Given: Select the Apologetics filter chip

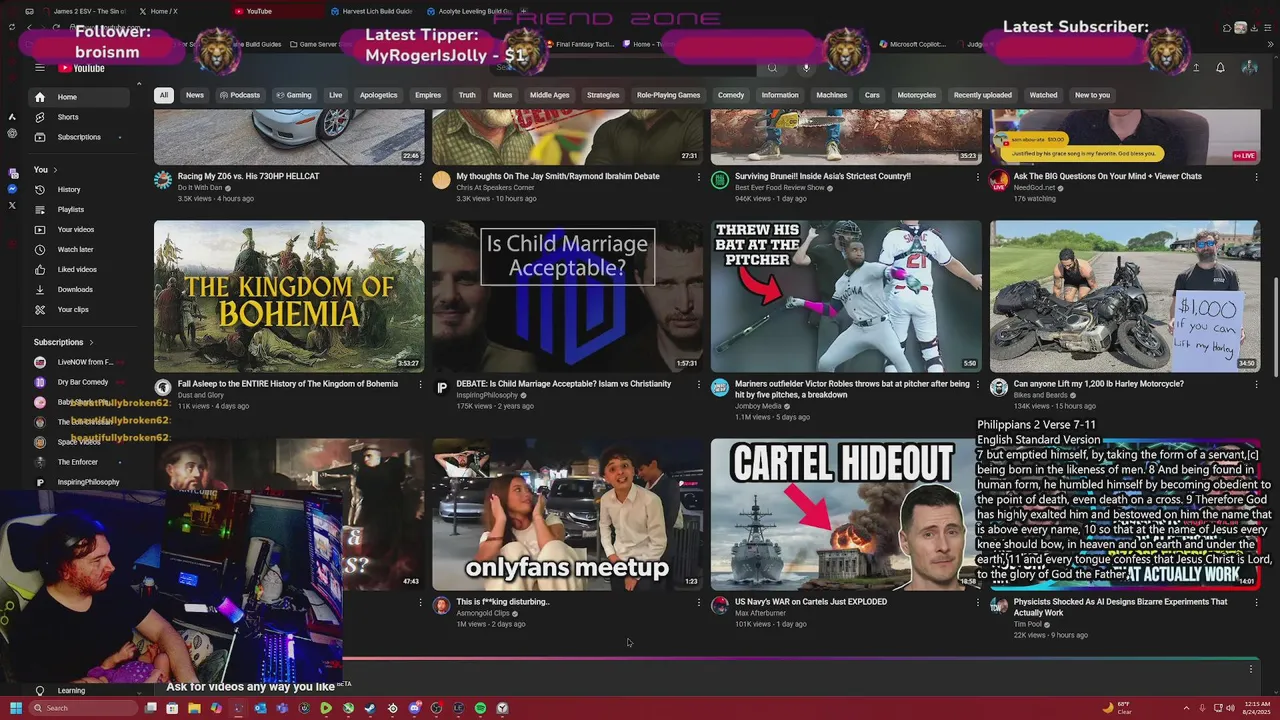Looking at the screenshot, I should [378, 95].
